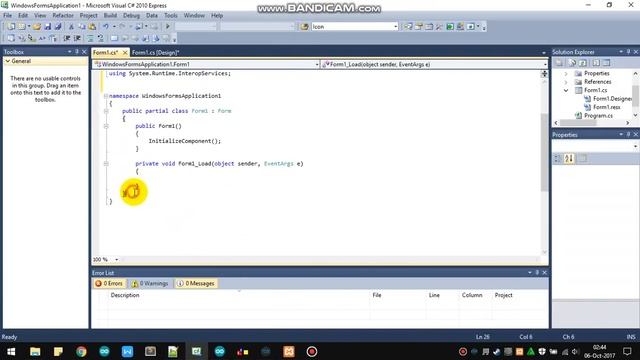This screenshot has width=640, height=360.
Task: Toggle auto-hide pin on Error List
Action: [537, 273]
